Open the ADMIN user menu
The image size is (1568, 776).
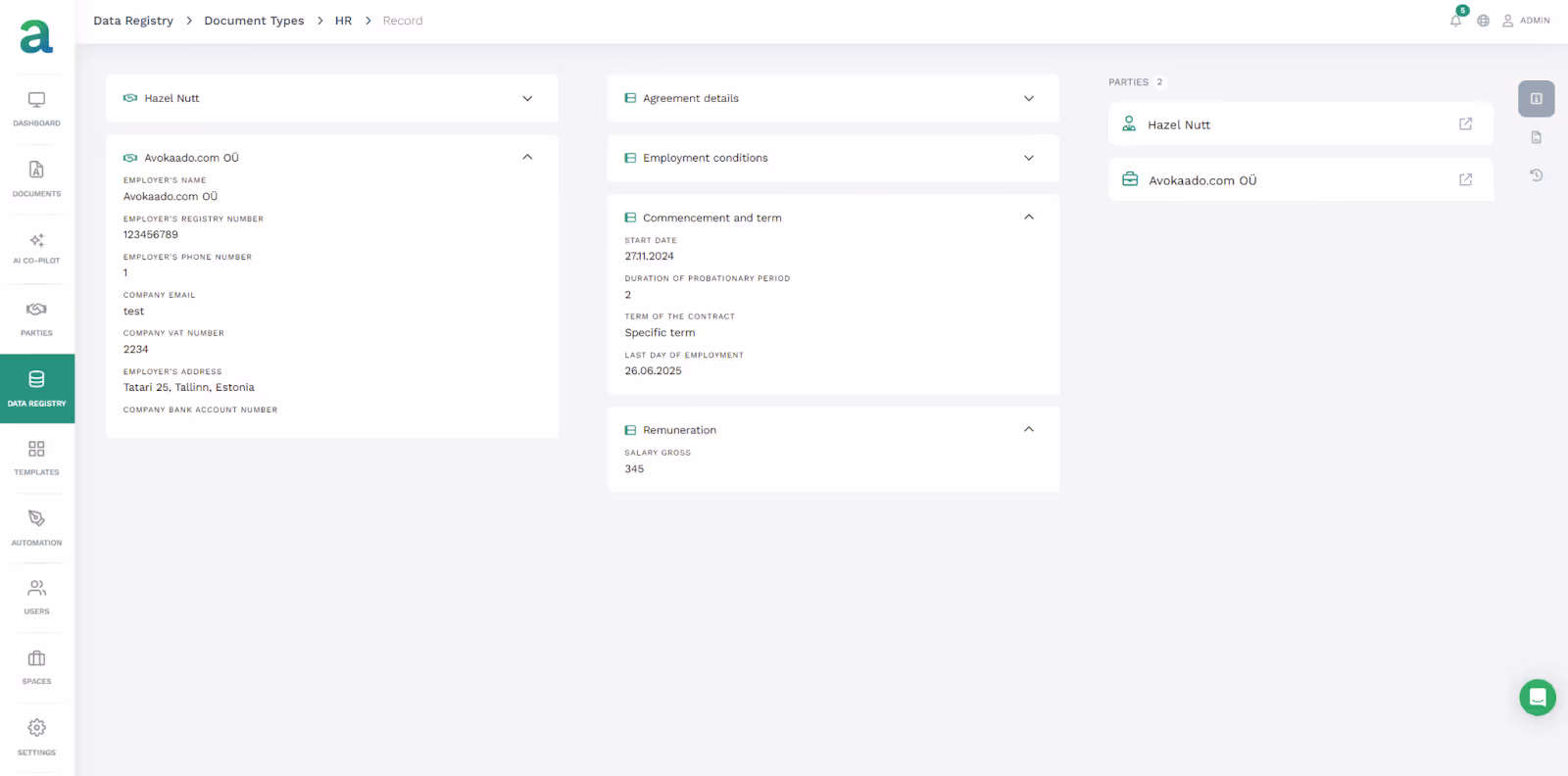[1526, 21]
